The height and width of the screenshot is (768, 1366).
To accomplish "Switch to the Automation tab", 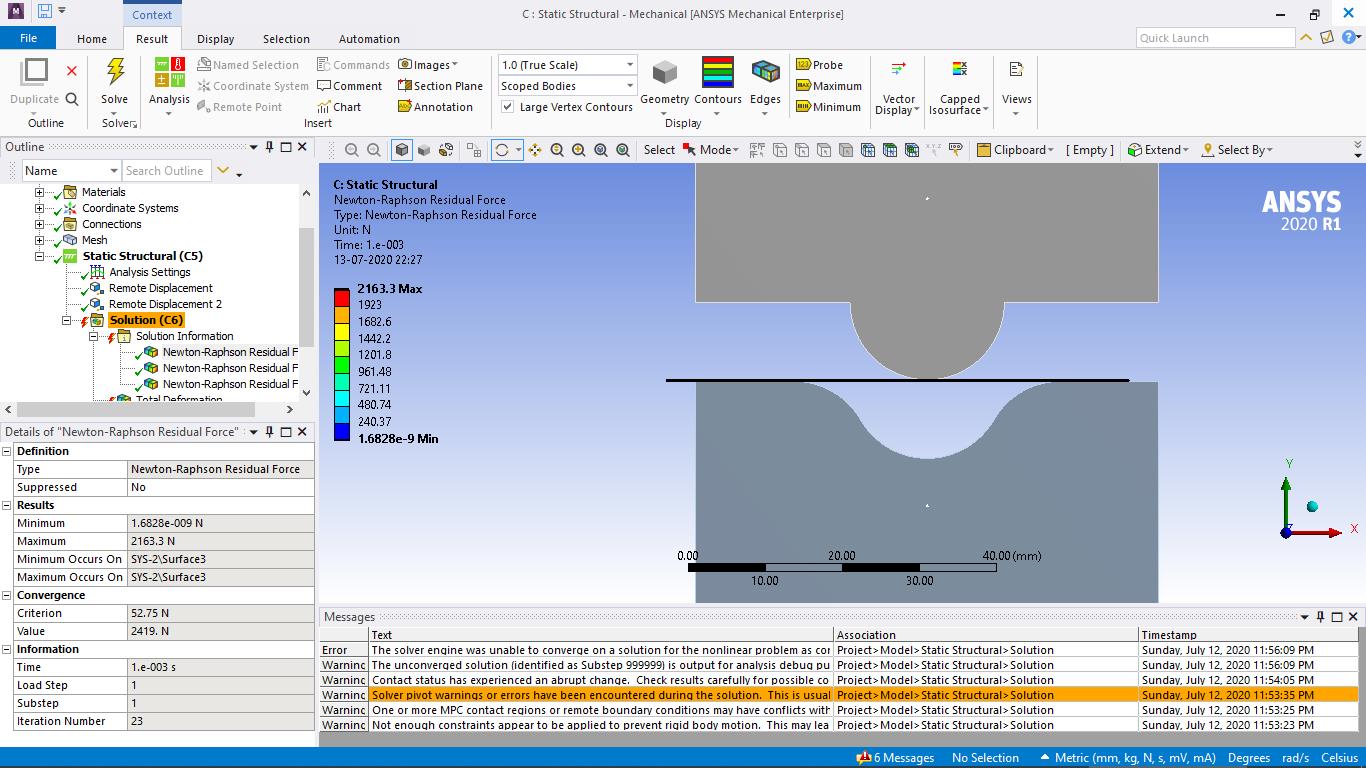I will [x=369, y=39].
